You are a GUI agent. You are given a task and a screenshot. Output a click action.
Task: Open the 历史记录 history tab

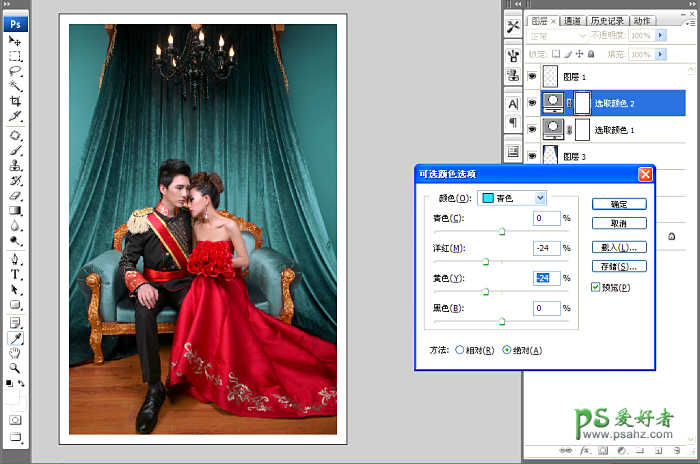[607, 20]
